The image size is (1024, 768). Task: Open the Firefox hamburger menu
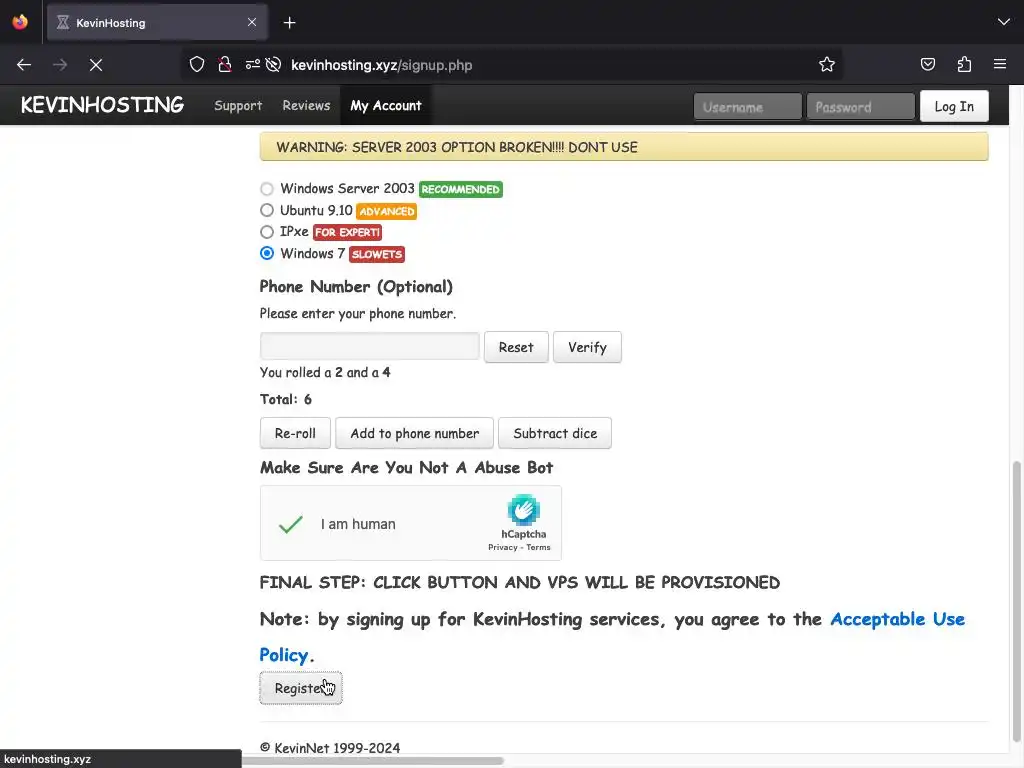1000,64
